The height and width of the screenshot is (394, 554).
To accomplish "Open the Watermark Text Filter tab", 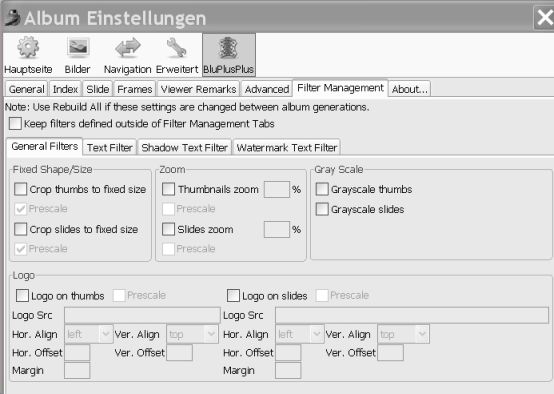I will pyautogui.click(x=287, y=147).
